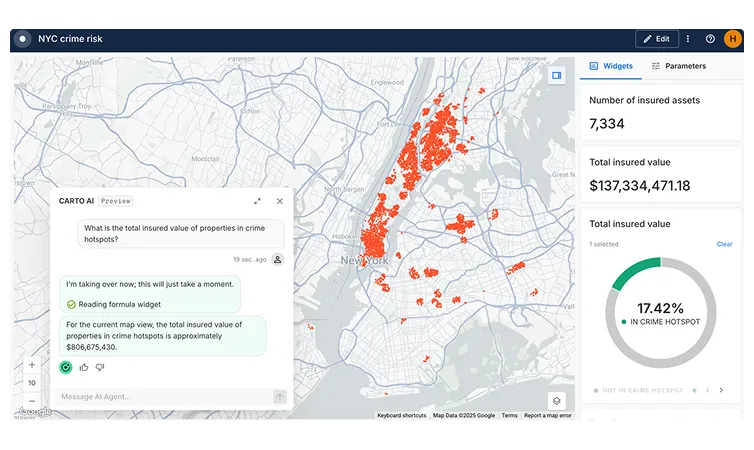Clear the pie widget selection
The image size is (754, 450).
coord(724,244)
